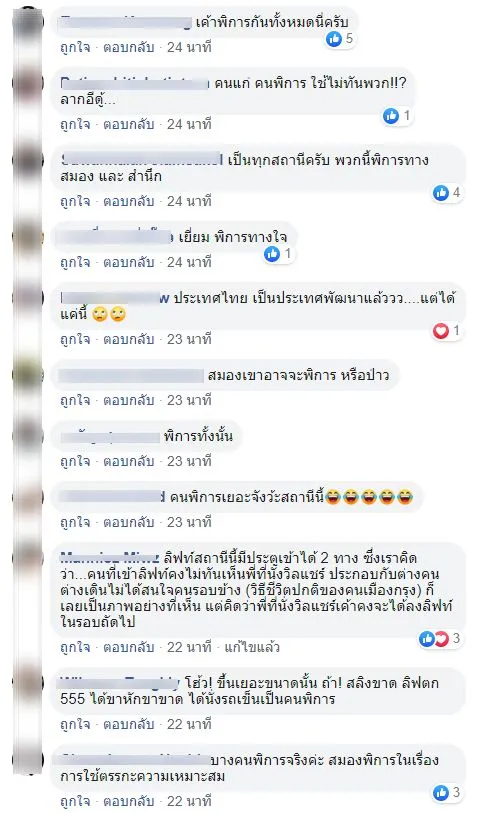This screenshot has width=500, height=813.
Task: Like the พิการทั้งนั้น comment
Action: 75,461
